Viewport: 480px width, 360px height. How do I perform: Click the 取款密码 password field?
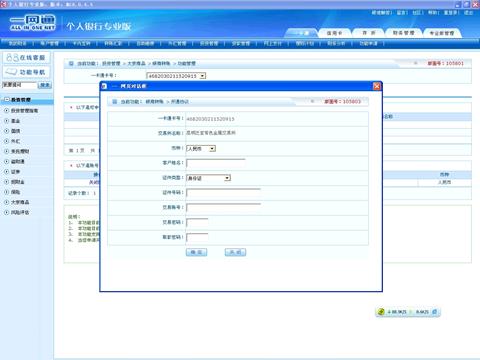click(x=197, y=237)
